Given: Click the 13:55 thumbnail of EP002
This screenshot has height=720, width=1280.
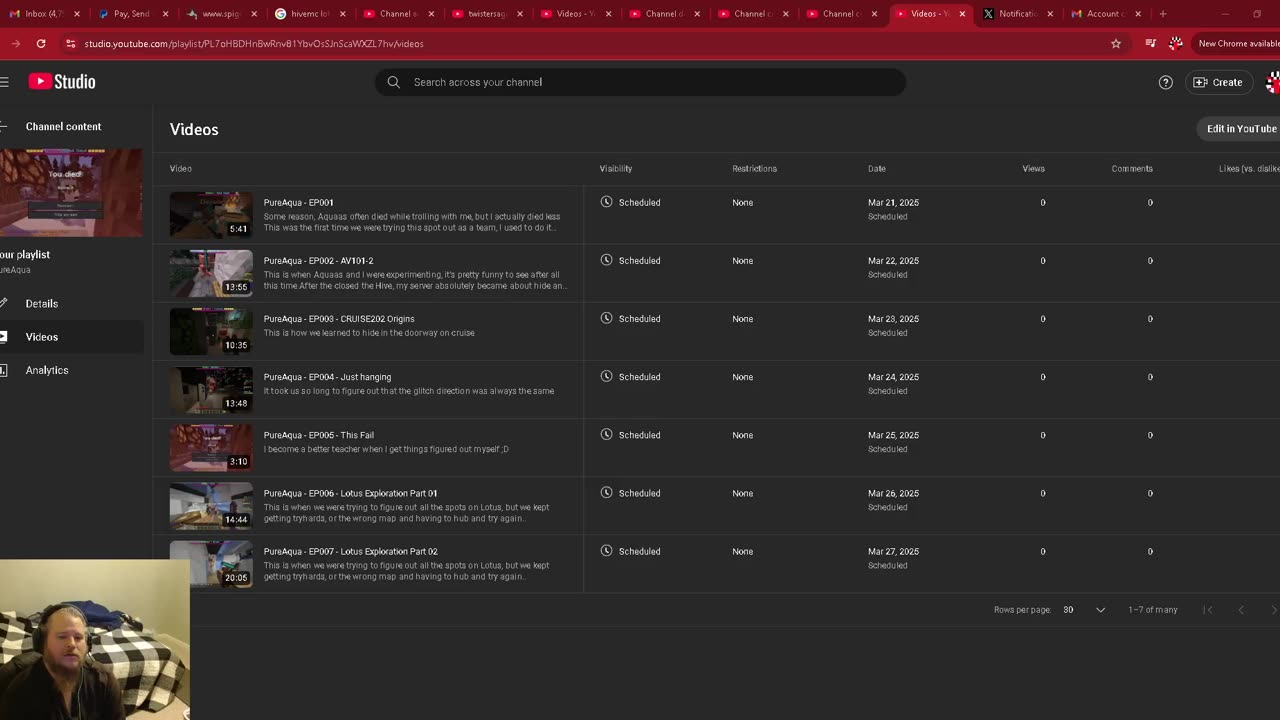Looking at the screenshot, I should point(211,272).
